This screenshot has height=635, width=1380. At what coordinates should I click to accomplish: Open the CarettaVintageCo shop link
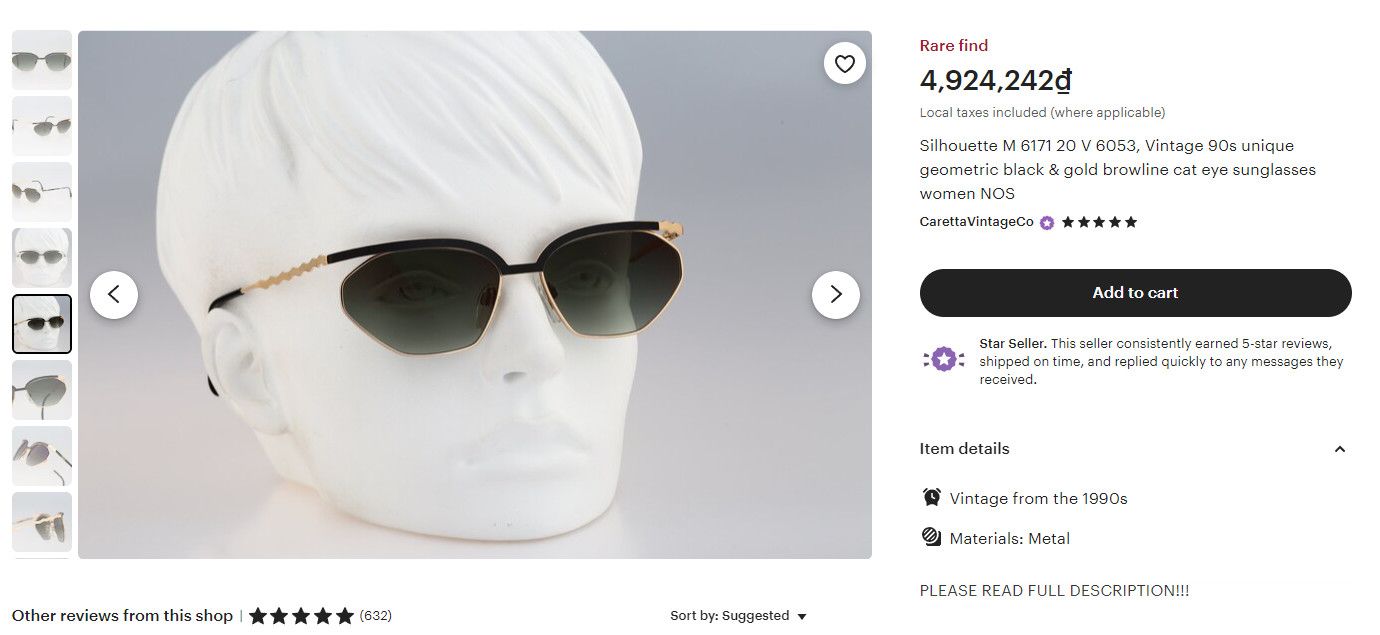click(976, 222)
